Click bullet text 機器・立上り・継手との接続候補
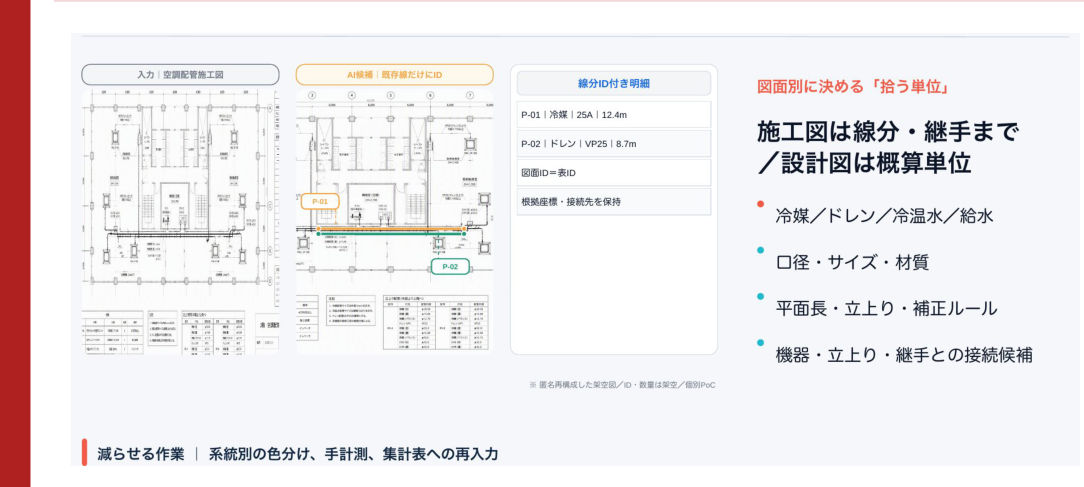The image size is (1084, 487). (904, 355)
